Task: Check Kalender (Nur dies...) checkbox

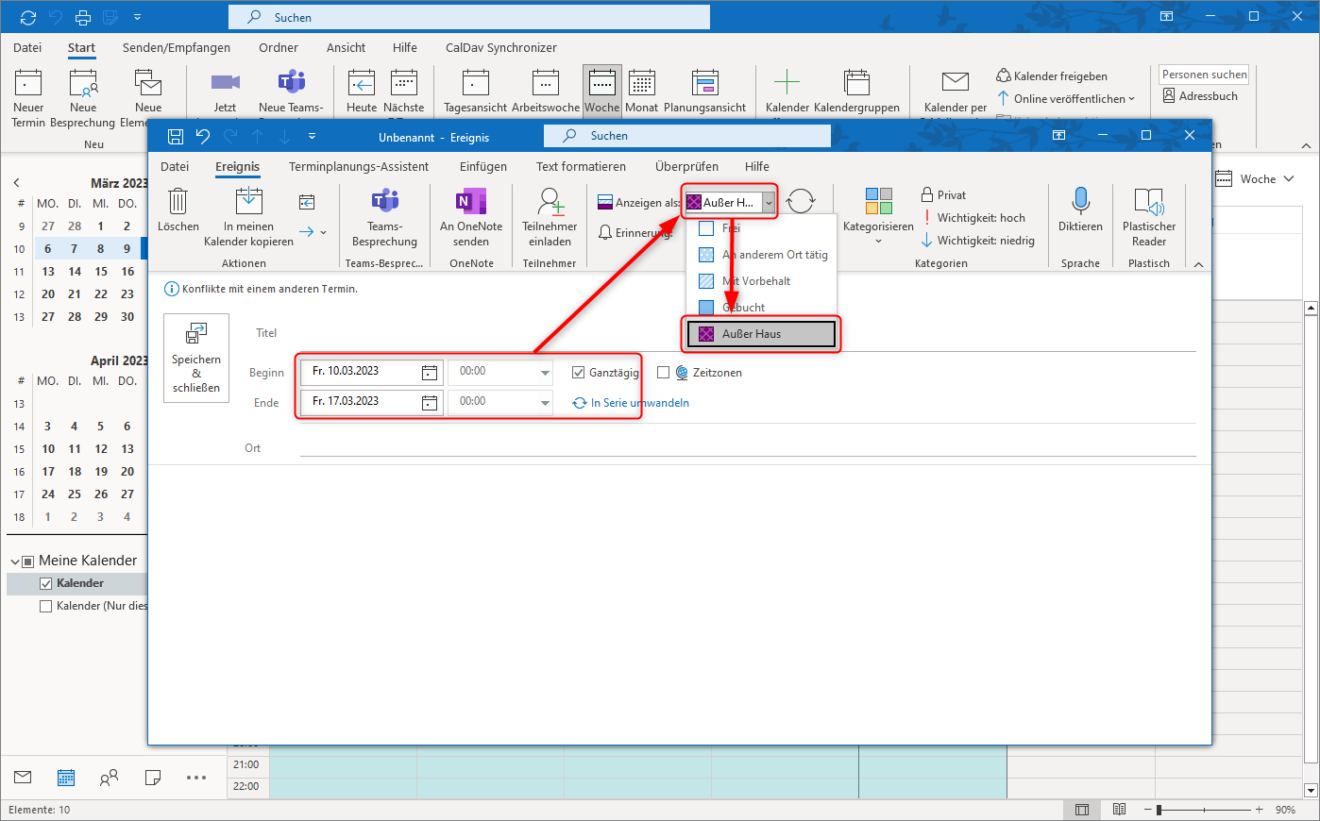Action: click(x=45, y=606)
